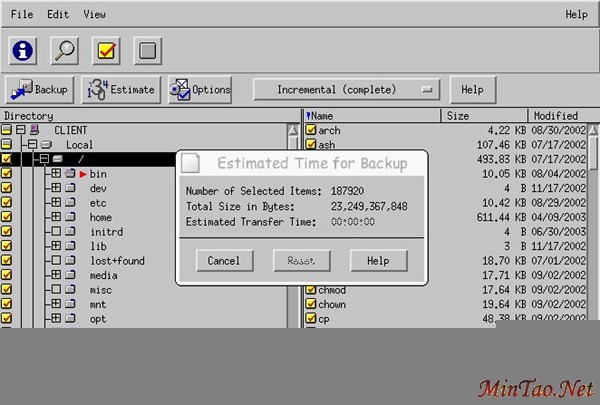Viewport: 600px width, 405px height.
Task: Select the misc directory name
Action: [x=101, y=290]
